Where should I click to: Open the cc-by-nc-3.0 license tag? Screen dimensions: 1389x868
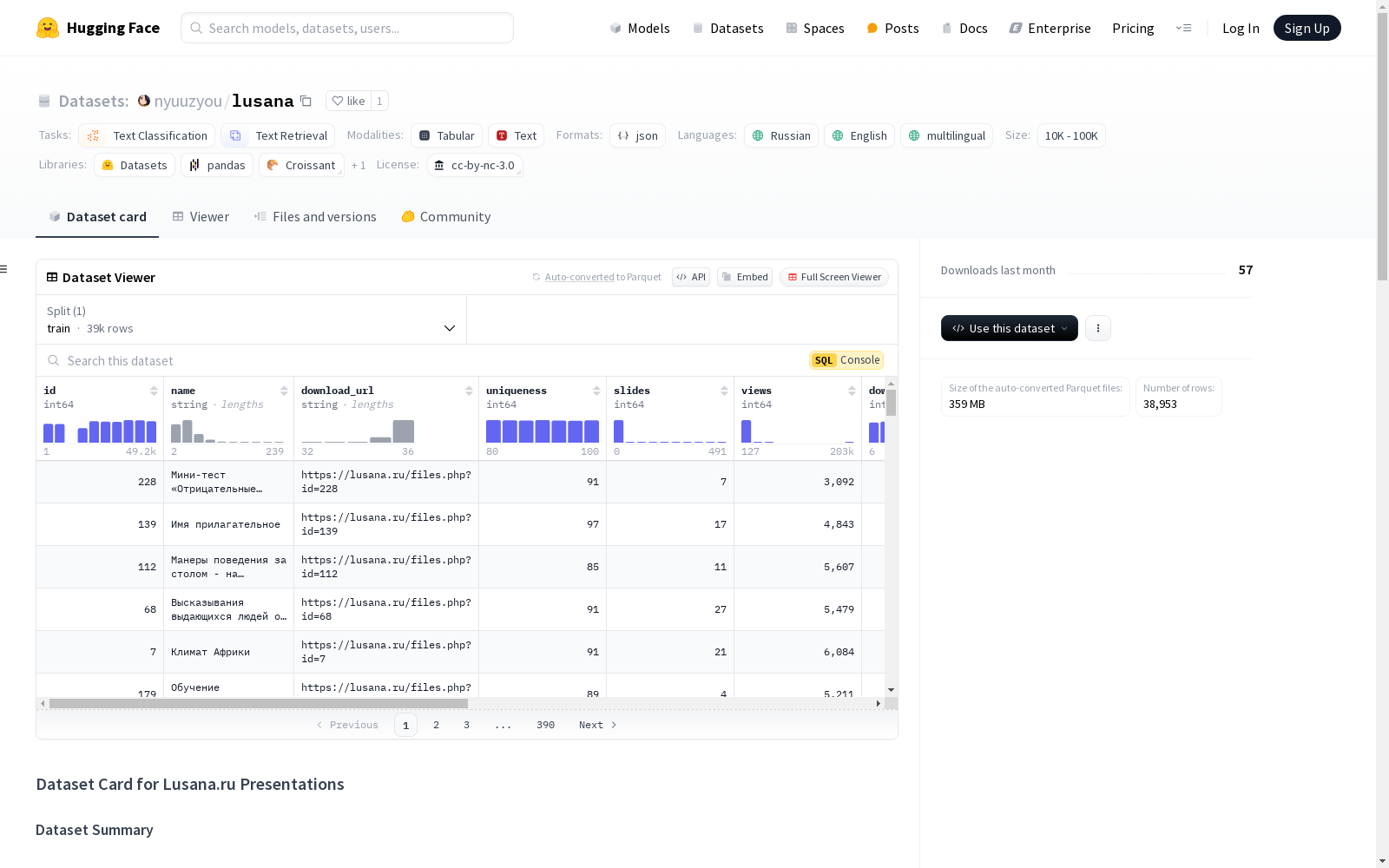pyautogui.click(x=475, y=165)
